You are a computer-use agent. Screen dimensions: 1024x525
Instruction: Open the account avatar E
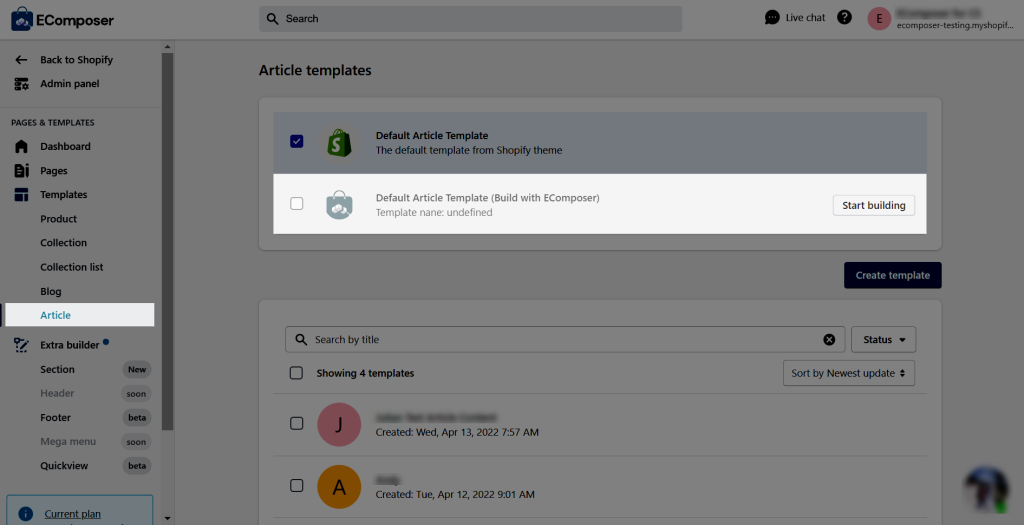879,19
